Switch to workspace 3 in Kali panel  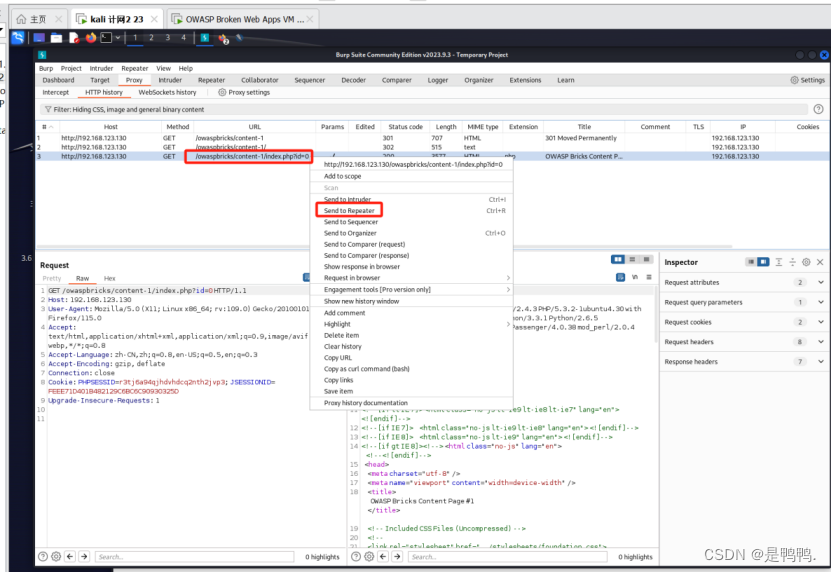click(167, 38)
